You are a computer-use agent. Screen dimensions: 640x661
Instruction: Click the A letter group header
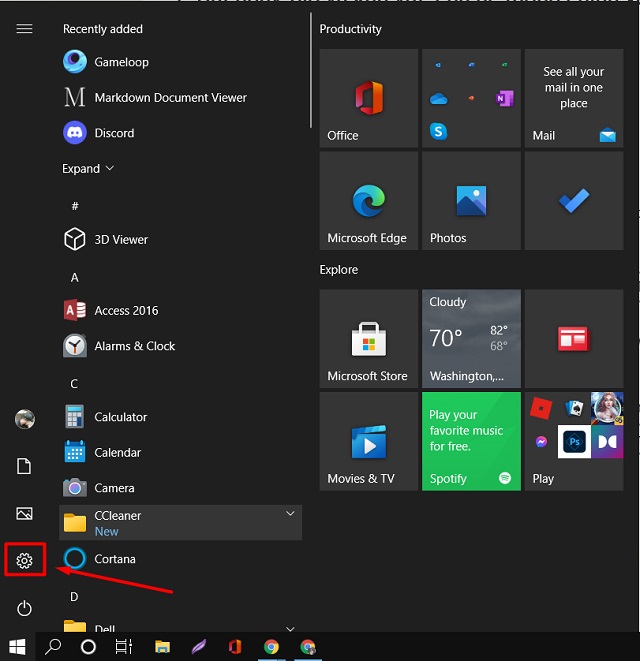tap(75, 277)
